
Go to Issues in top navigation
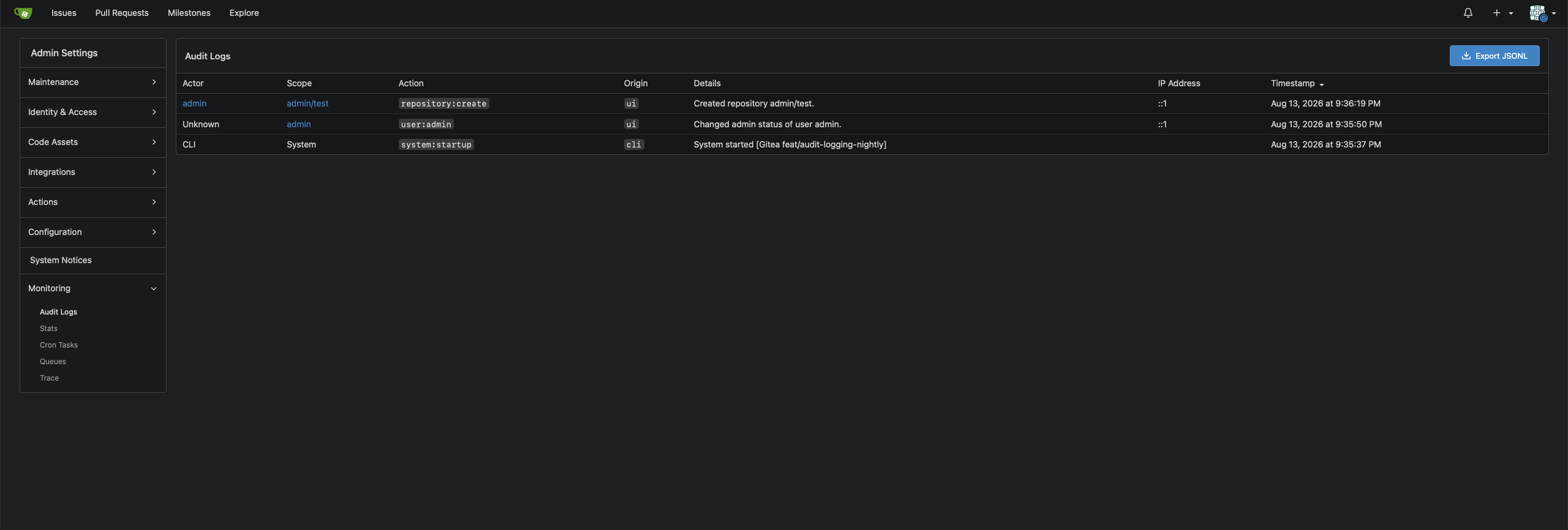[64, 13]
